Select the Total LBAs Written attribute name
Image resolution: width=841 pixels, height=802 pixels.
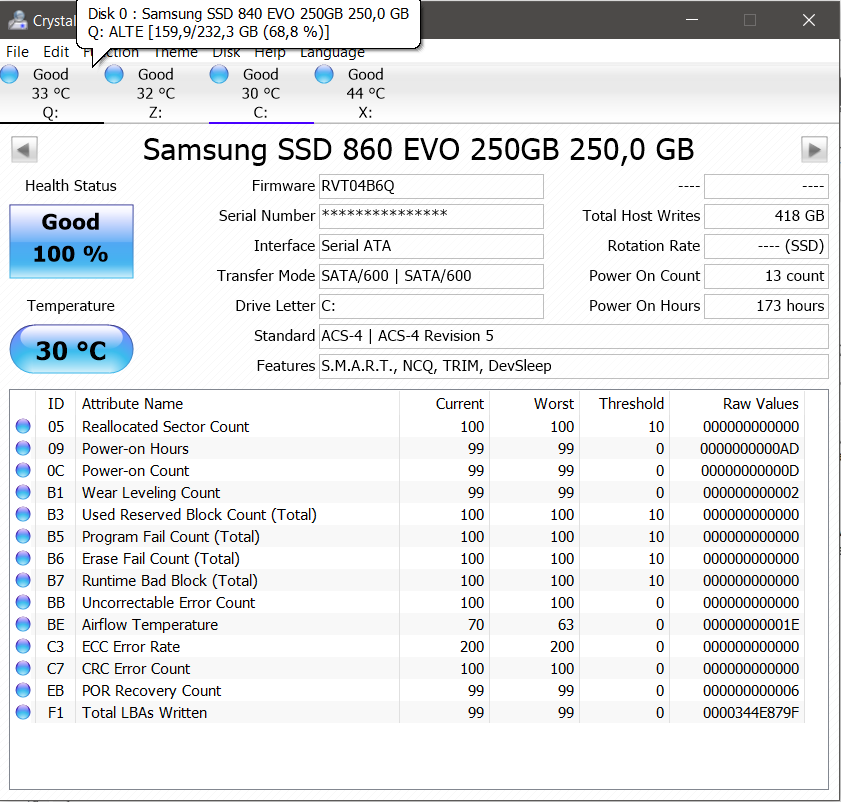[144, 713]
